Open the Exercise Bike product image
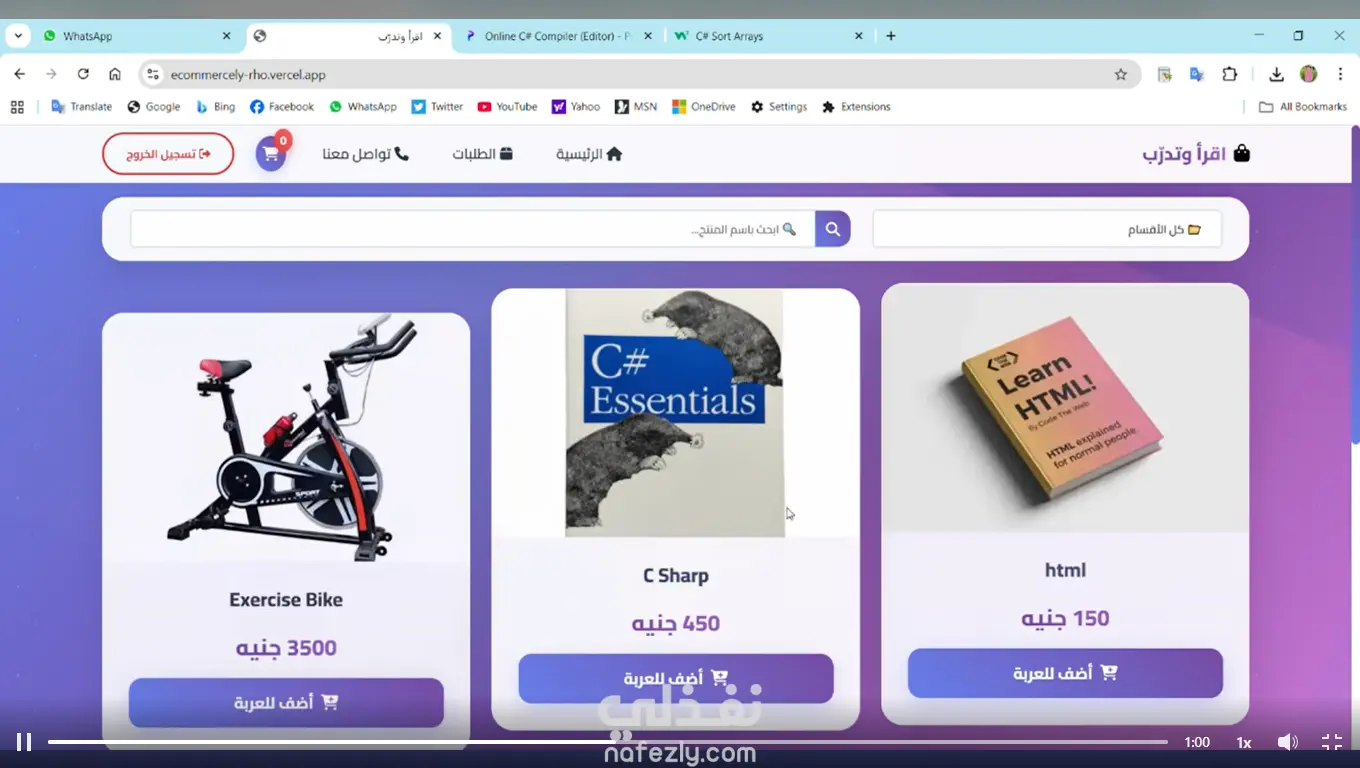This screenshot has height=768, width=1360. 286,438
